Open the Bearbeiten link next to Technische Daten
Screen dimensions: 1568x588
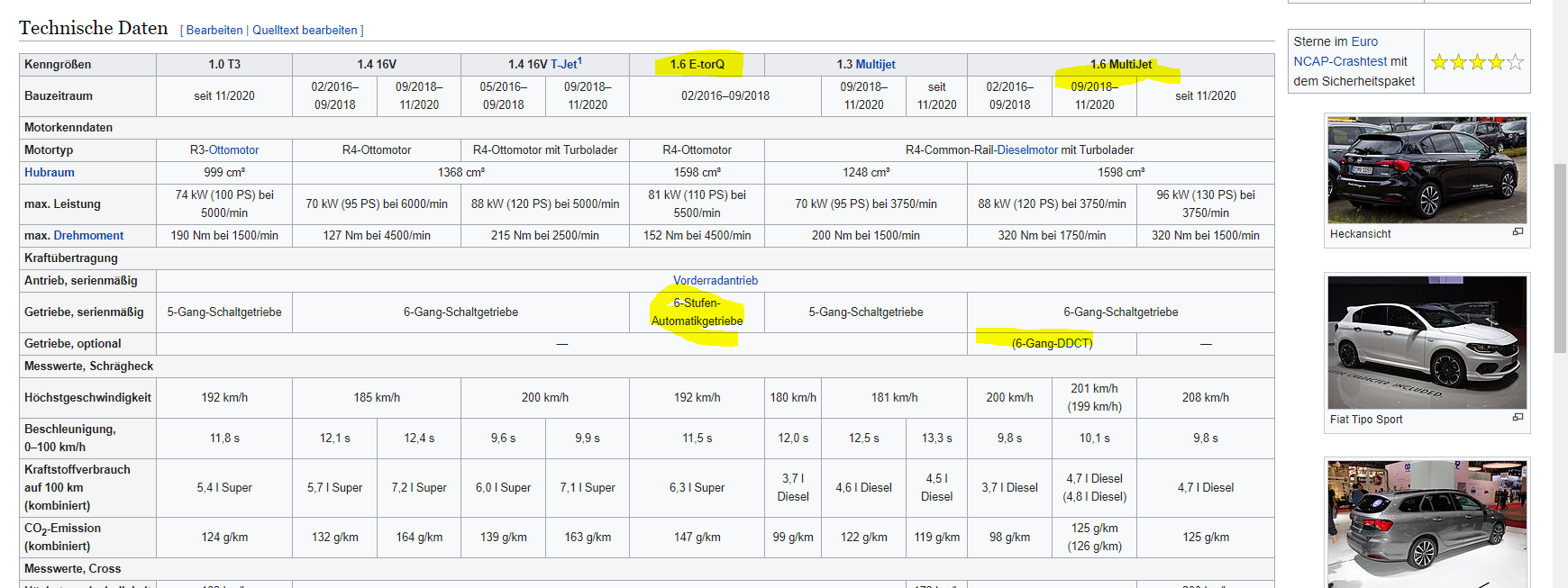pos(214,30)
